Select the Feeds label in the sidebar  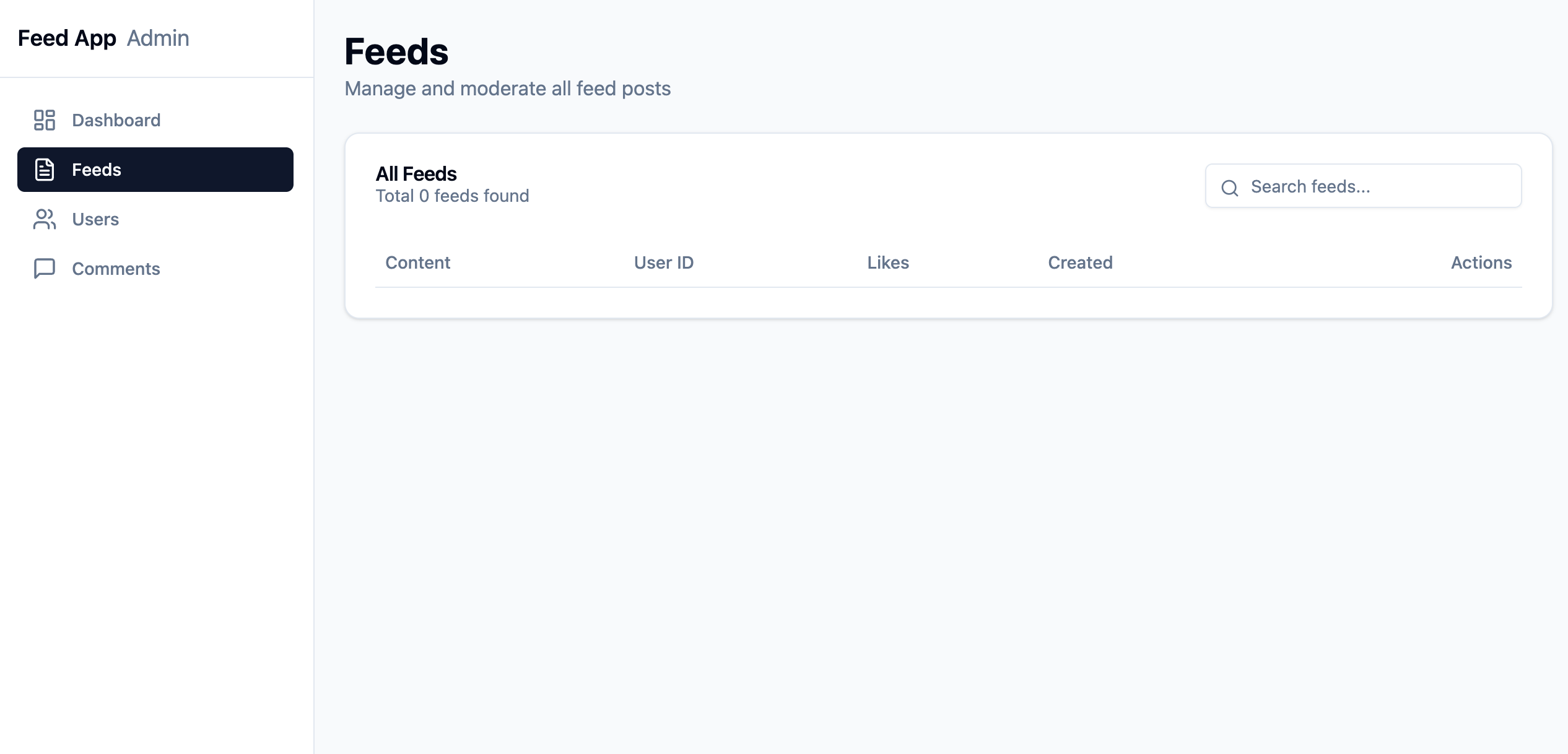click(97, 170)
